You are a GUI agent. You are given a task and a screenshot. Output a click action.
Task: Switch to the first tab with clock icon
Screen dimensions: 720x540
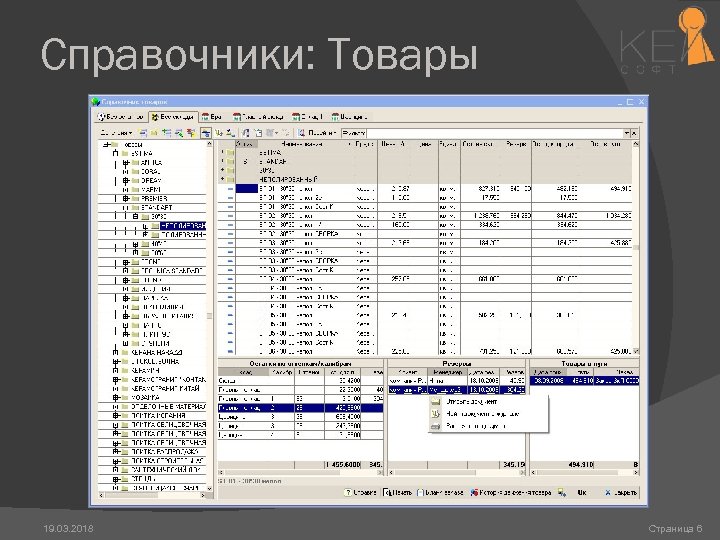point(120,117)
